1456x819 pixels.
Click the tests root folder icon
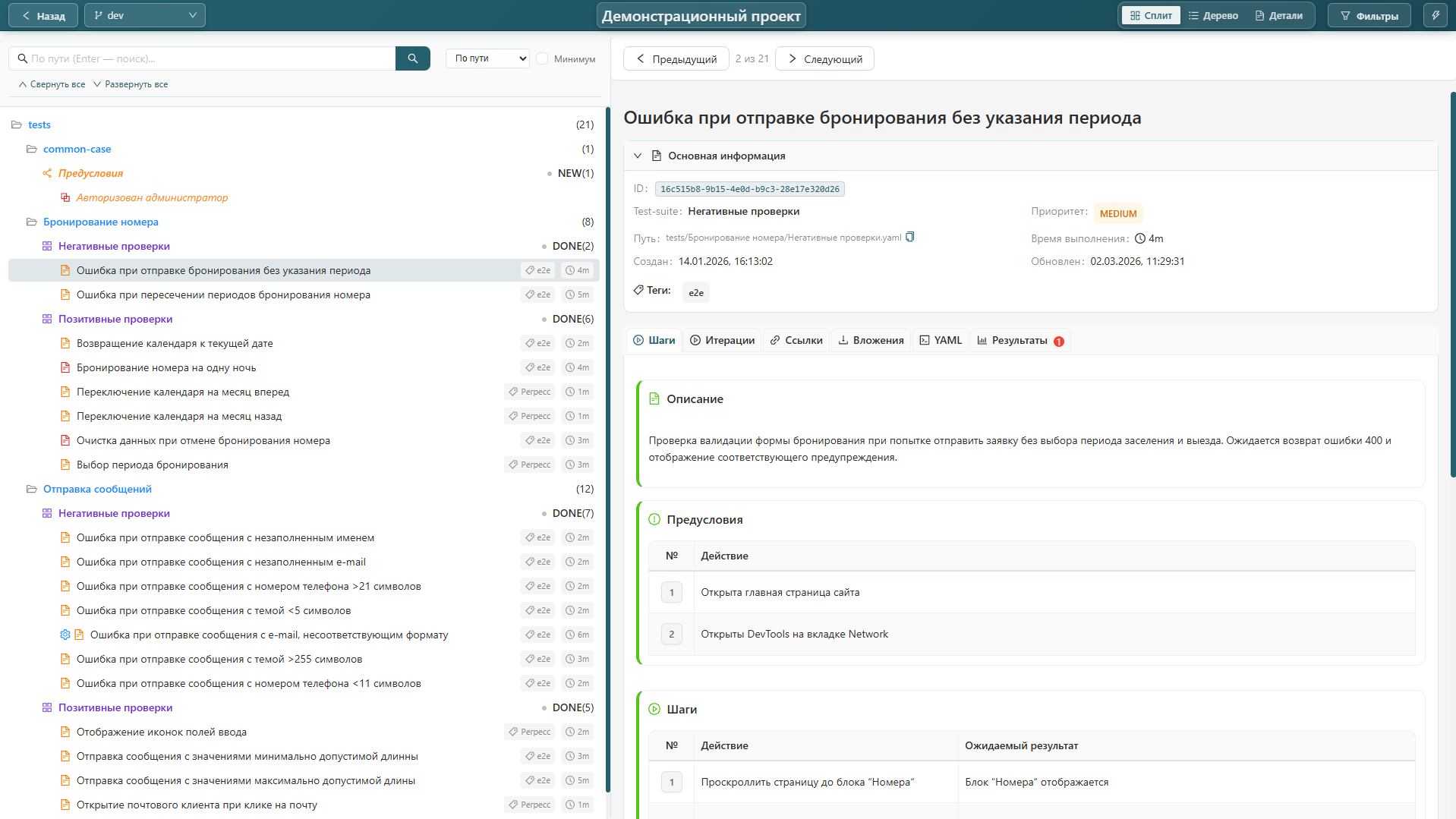tap(17, 124)
